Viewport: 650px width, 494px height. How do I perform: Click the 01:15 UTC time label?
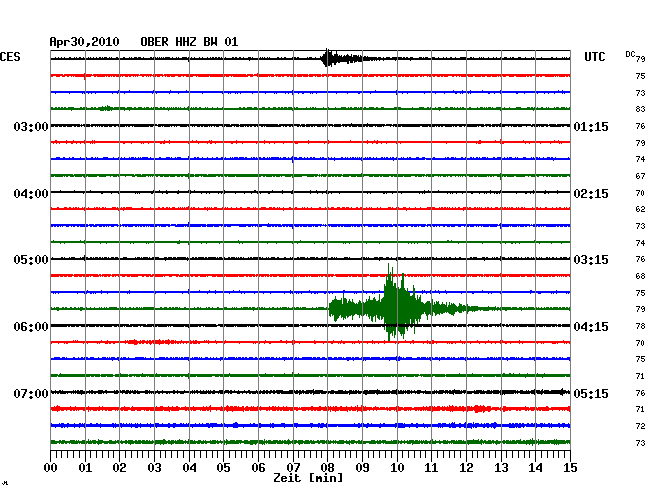591,126
